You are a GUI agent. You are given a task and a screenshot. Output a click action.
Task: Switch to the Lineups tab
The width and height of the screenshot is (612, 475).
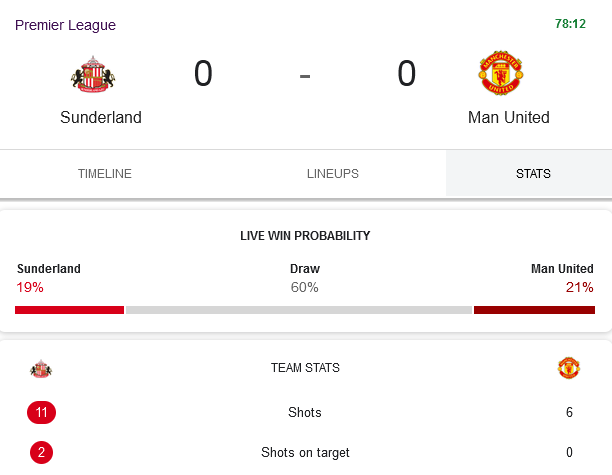coord(333,174)
